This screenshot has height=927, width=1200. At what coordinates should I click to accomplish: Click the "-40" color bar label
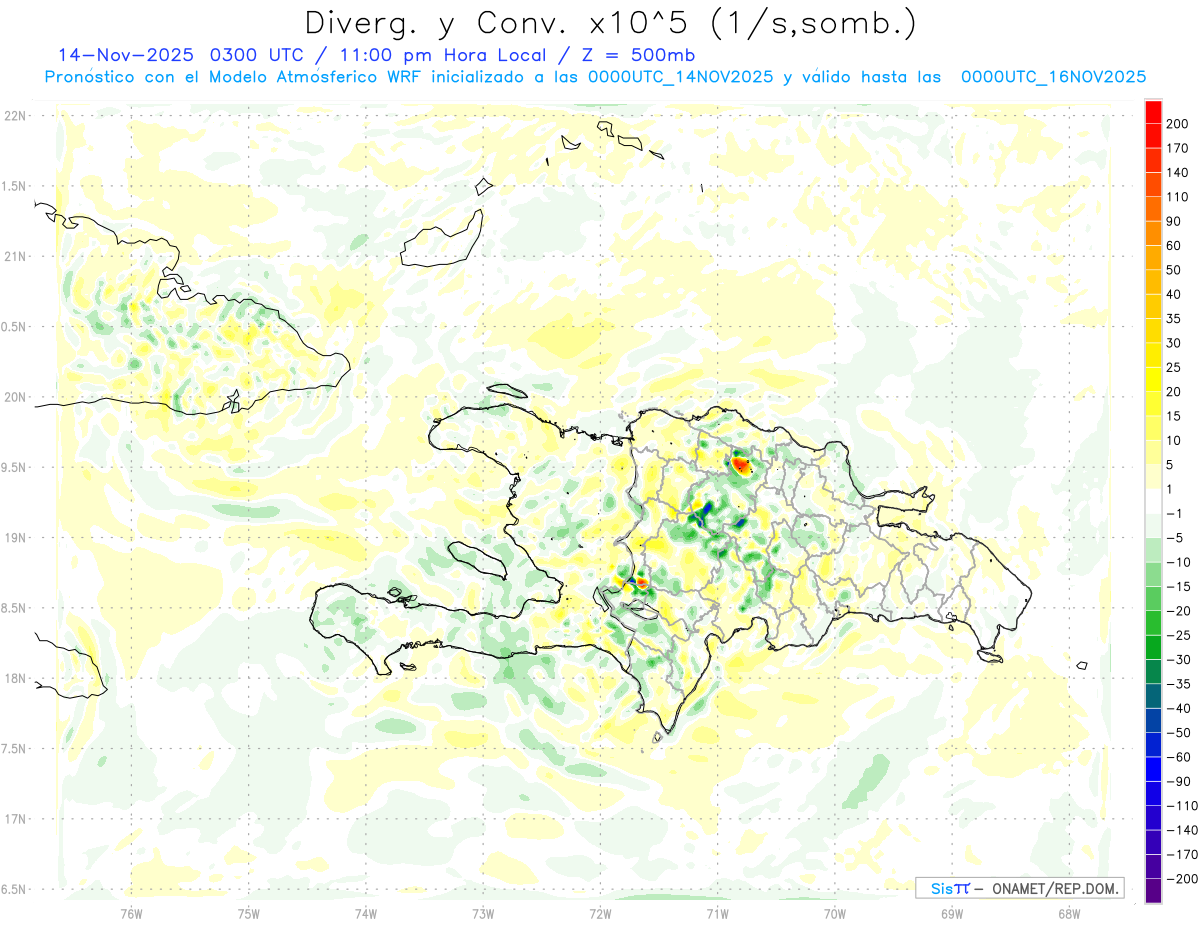click(1181, 708)
